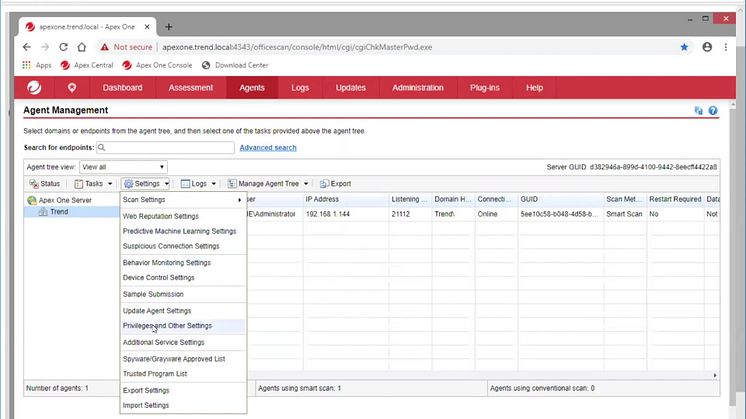Open the Updates menu

point(351,88)
